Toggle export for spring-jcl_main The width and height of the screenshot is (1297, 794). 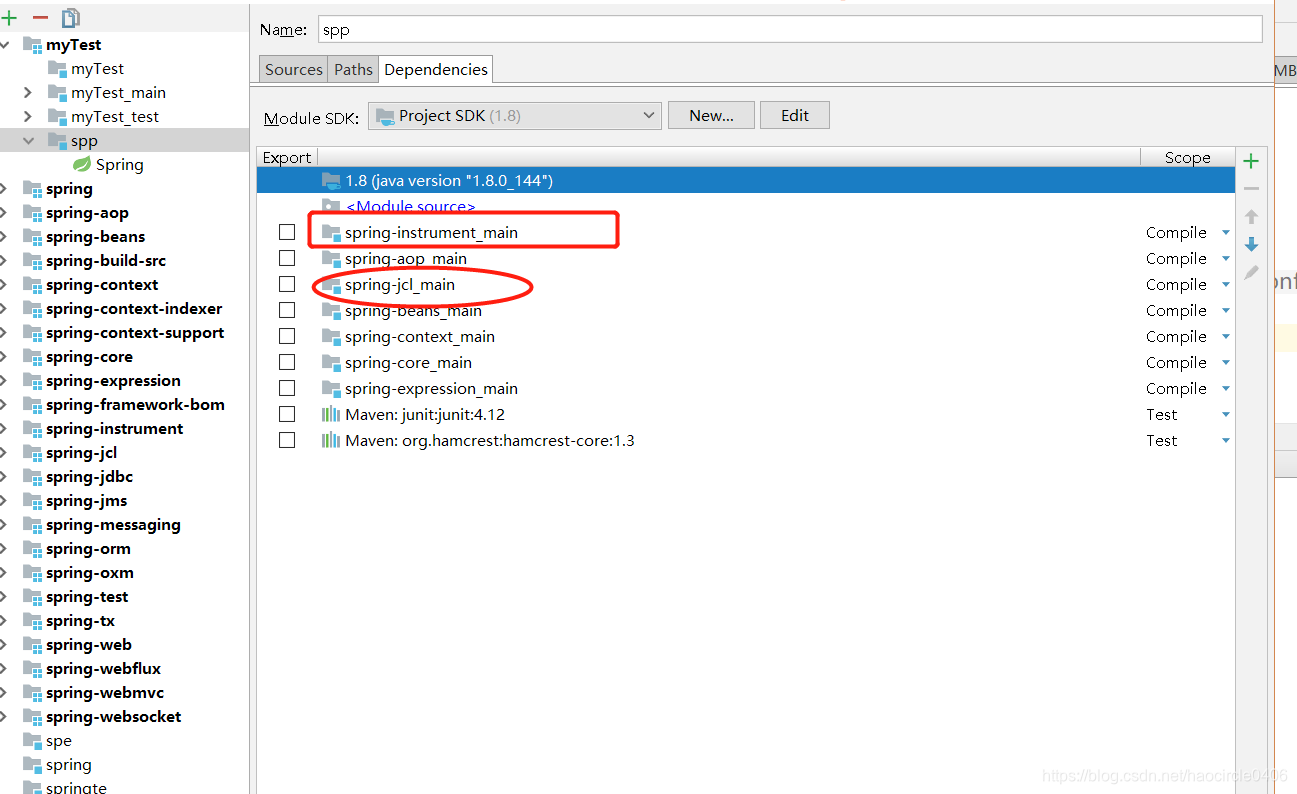point(287,284)
